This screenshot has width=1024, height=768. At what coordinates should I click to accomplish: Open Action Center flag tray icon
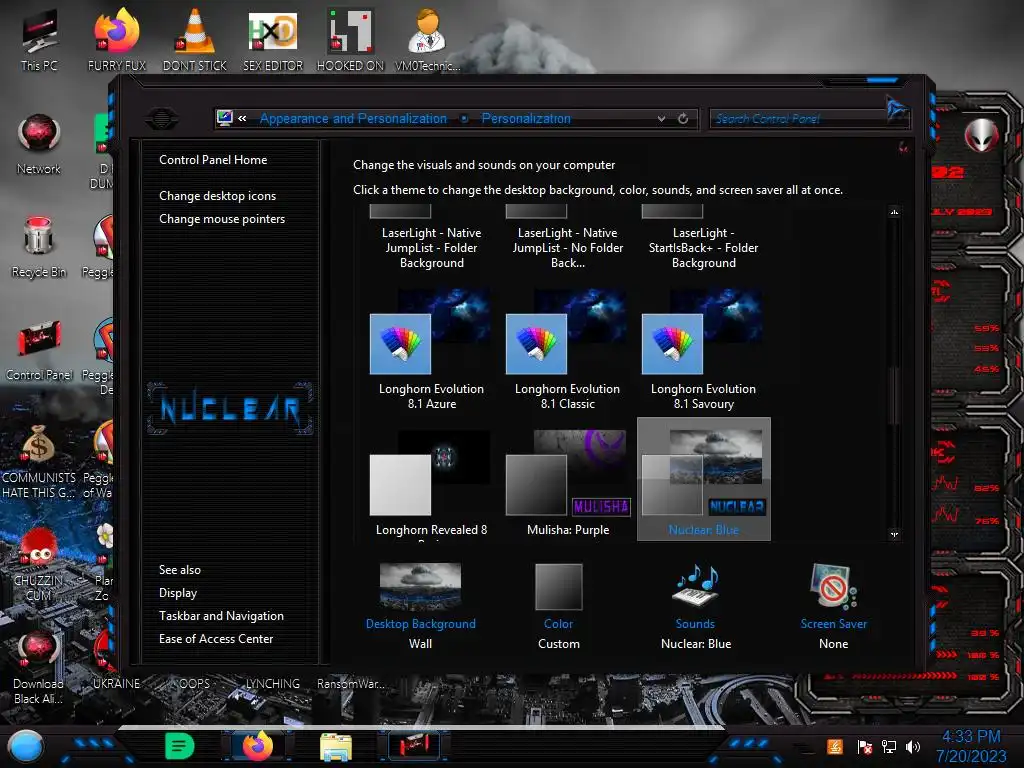[x=864, y=746]
